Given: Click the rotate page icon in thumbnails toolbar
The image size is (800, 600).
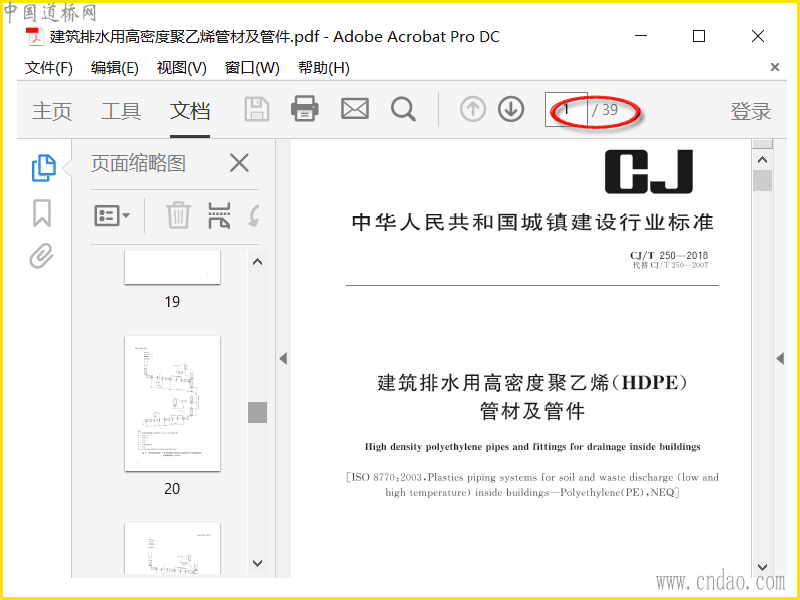Looking at the screenshot, I should [x=254, y=215].
